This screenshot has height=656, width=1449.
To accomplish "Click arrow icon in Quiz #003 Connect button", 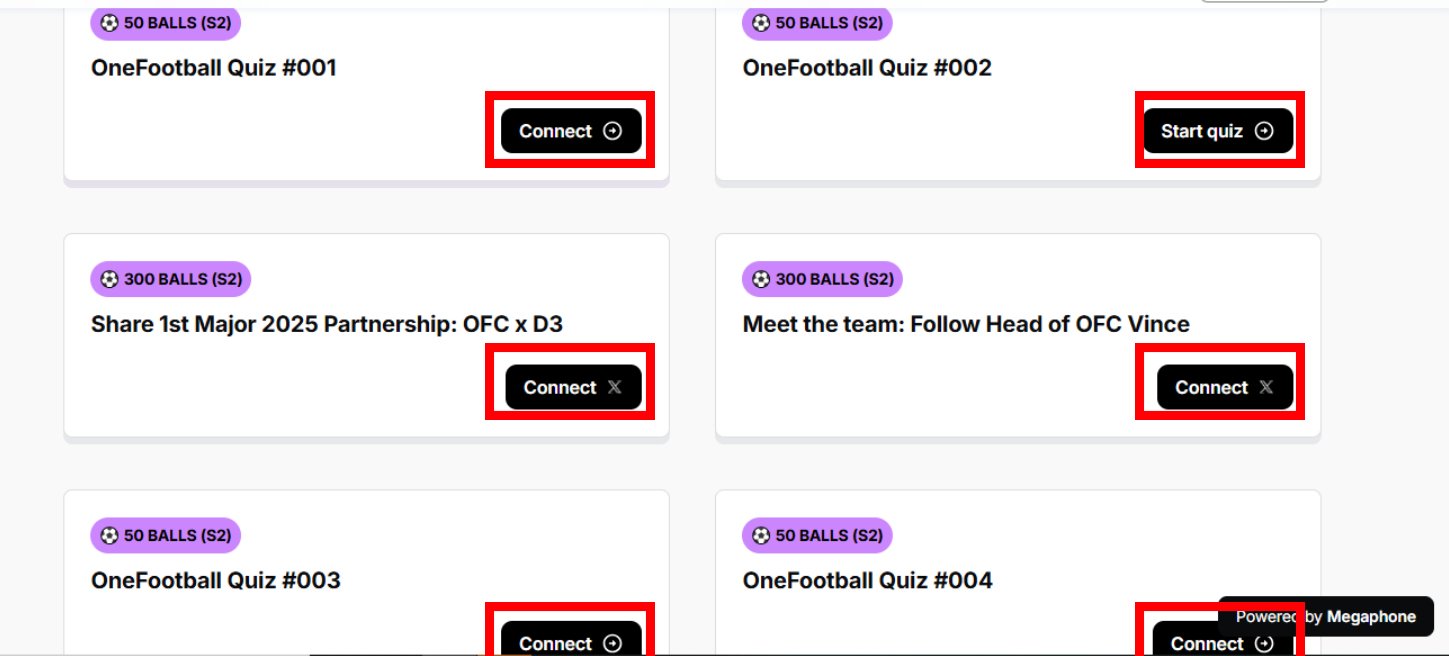I will point(613,643).
